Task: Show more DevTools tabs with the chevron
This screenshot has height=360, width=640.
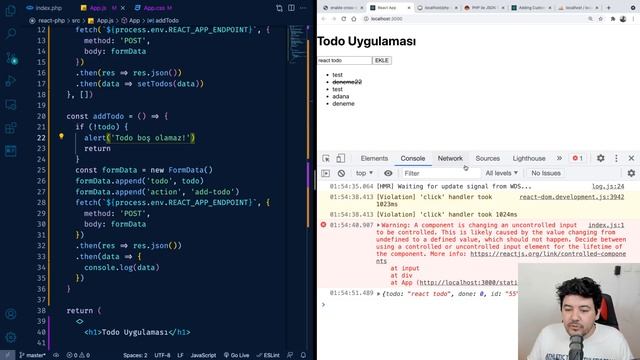Action: (559, 158)
